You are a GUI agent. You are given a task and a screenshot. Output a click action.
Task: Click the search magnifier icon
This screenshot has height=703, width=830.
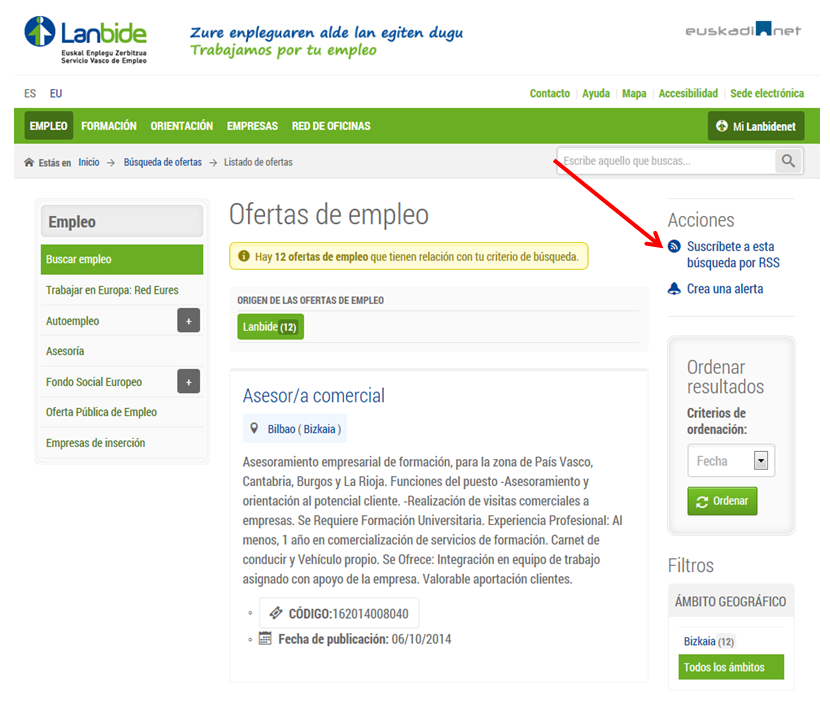[789, 161]
